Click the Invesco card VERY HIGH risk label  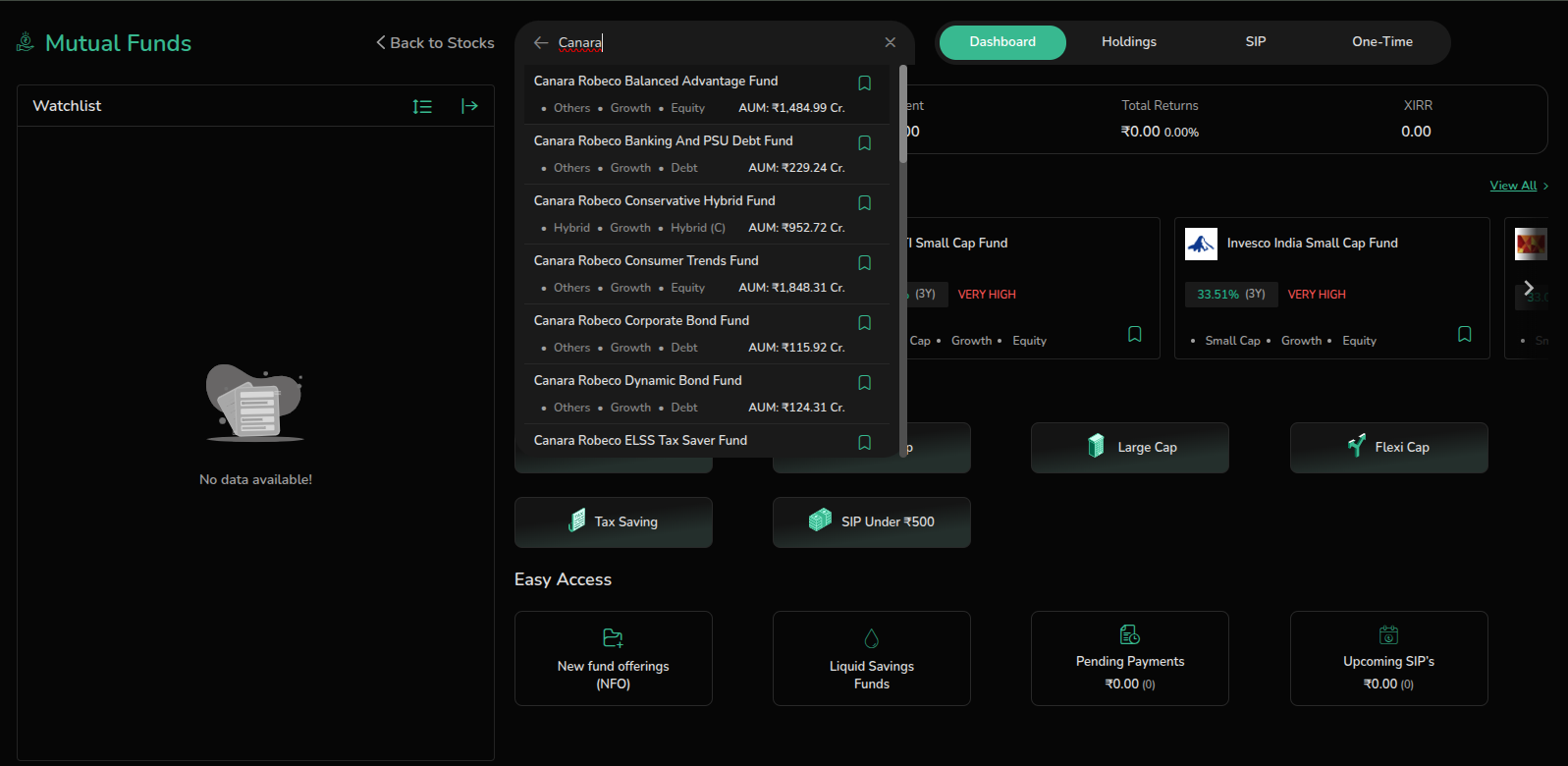(1317, 294)
